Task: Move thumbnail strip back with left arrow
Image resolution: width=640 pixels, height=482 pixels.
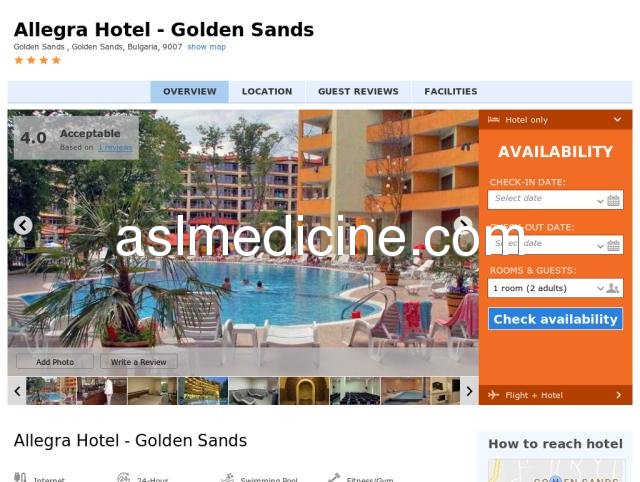Action: click(17, 391)
